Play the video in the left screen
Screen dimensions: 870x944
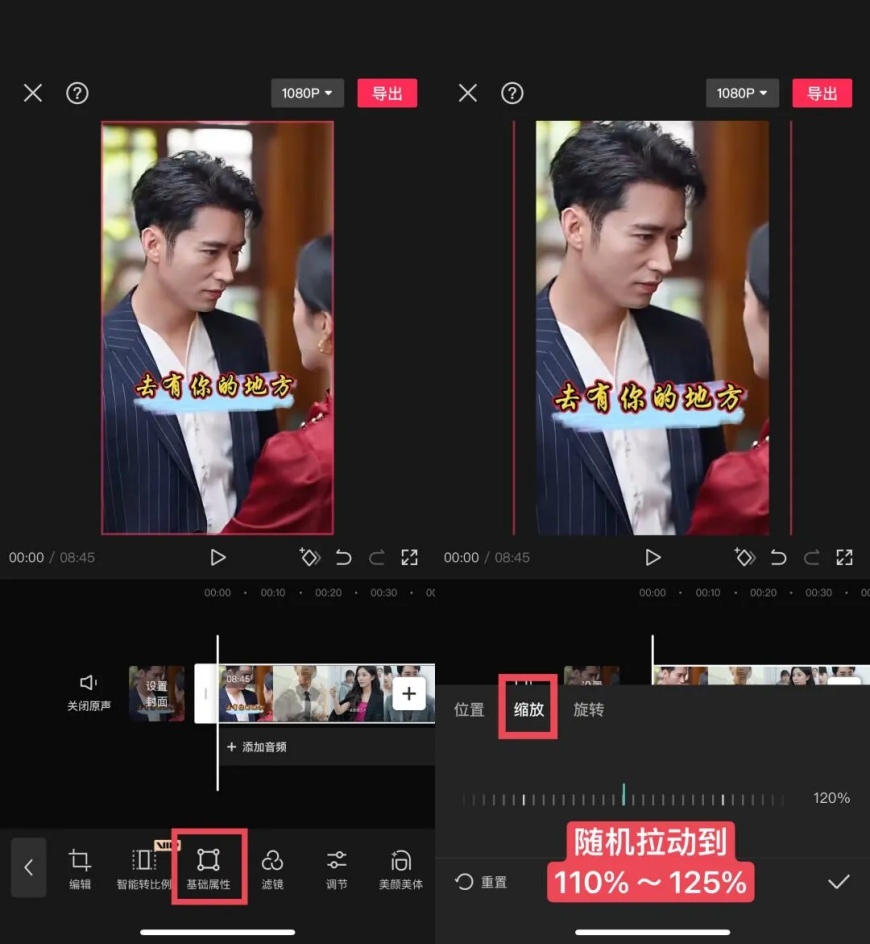[218, 557]
